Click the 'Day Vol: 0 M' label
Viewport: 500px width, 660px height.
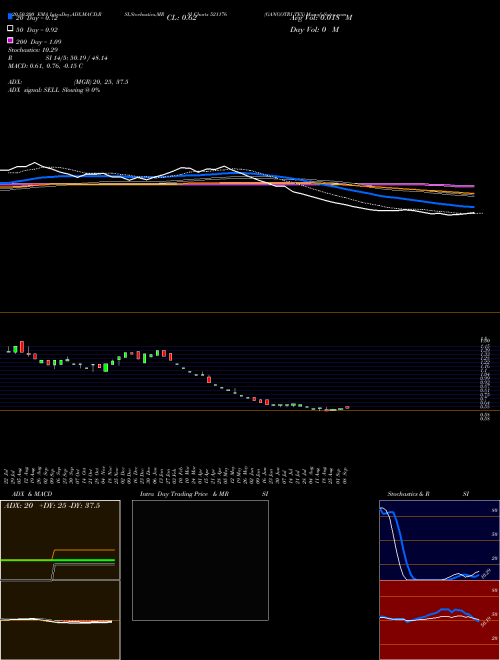pos(314,30)
